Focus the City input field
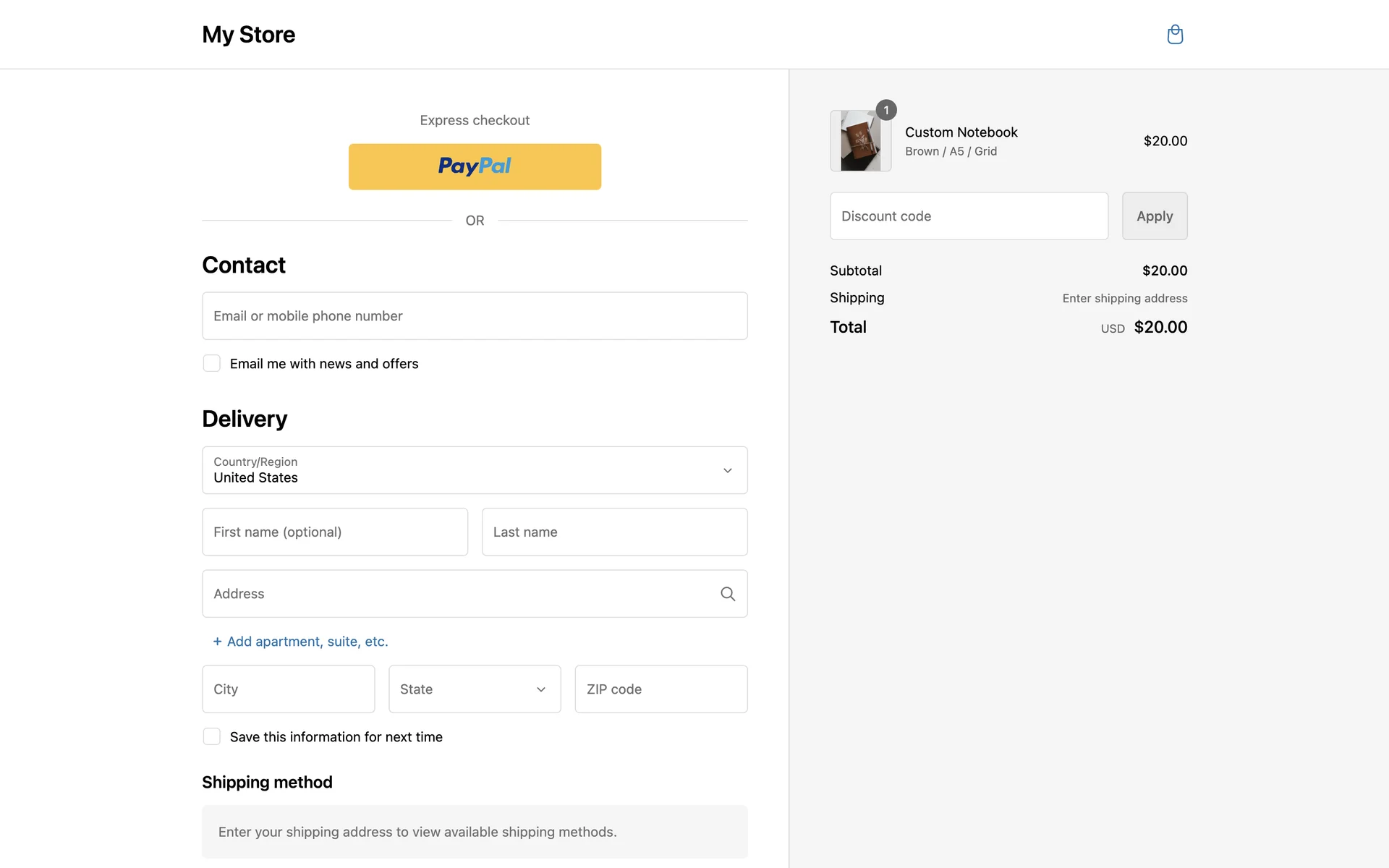1389x868 pixels. [288, 689]
